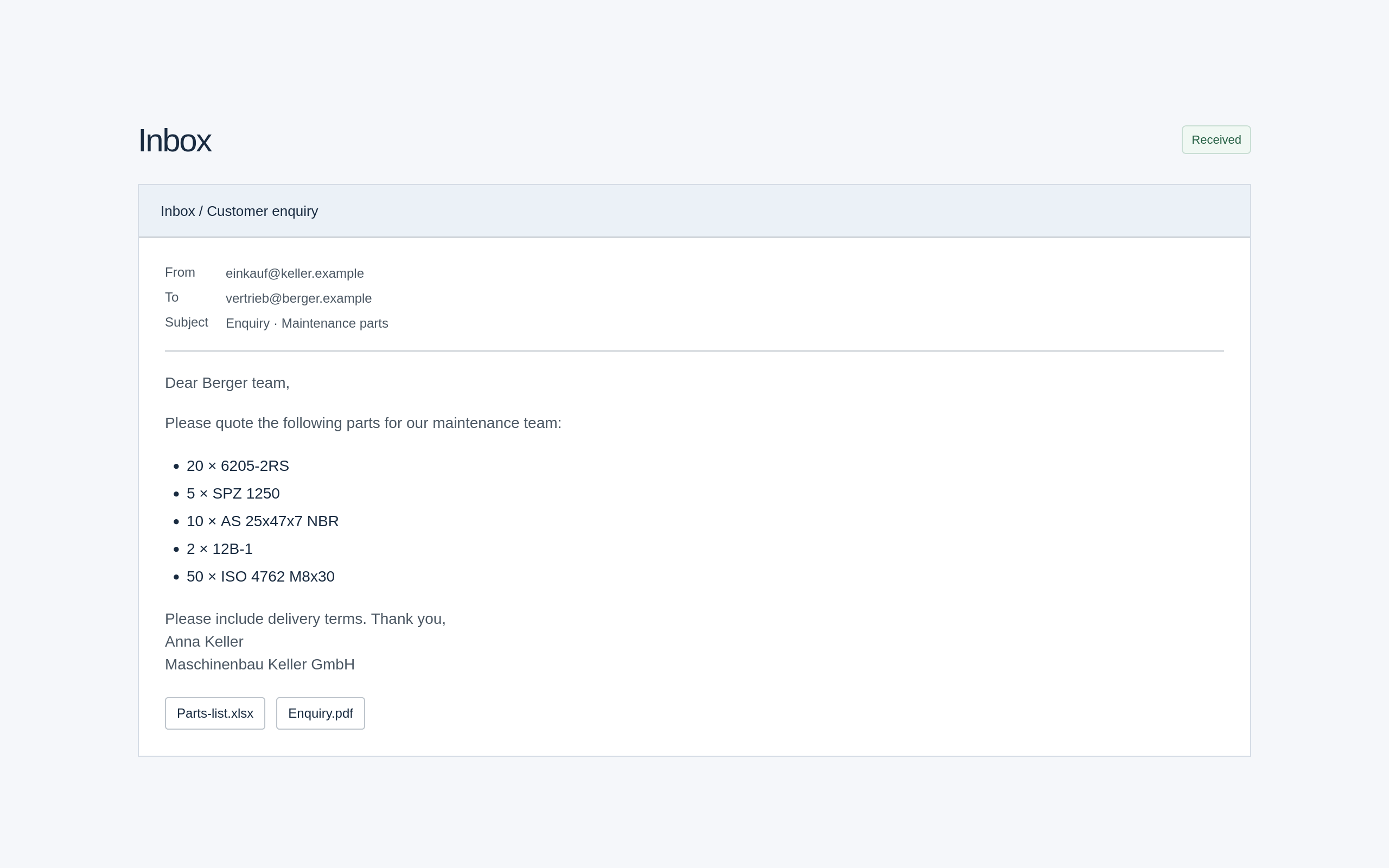Click the From field label
This screenshot has width=1389, height=868.
click(180, 272)
